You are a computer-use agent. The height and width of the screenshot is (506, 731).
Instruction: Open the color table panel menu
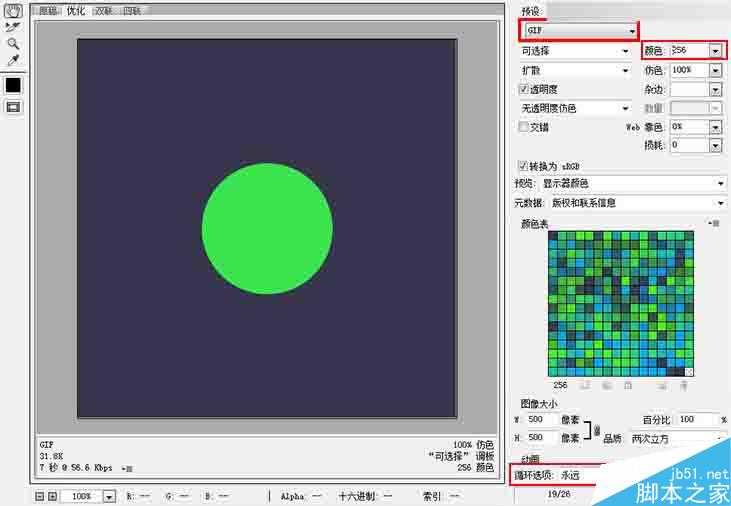(x=714, y=223)
